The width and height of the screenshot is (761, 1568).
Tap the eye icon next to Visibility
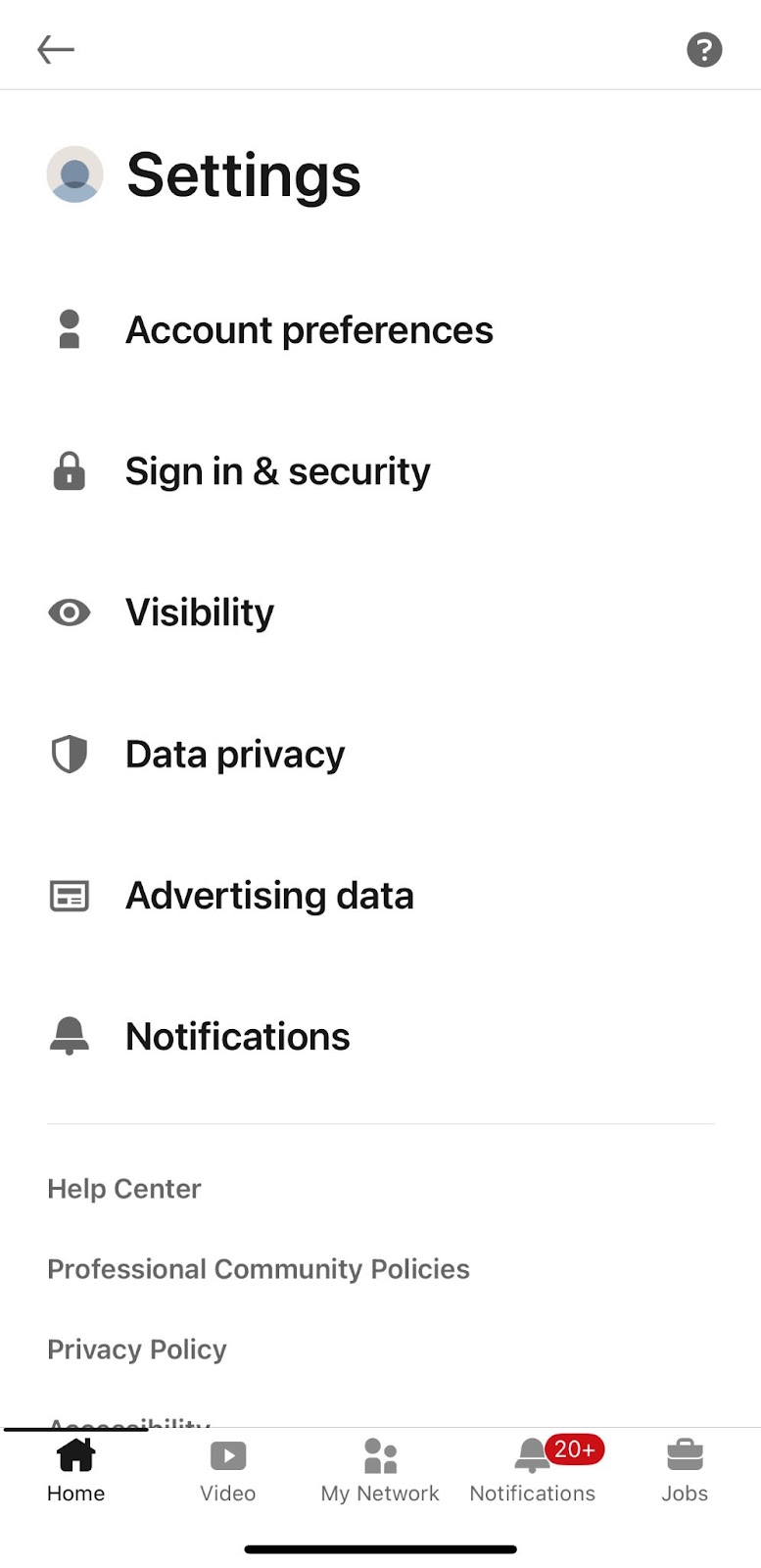(x=69, y=612)
